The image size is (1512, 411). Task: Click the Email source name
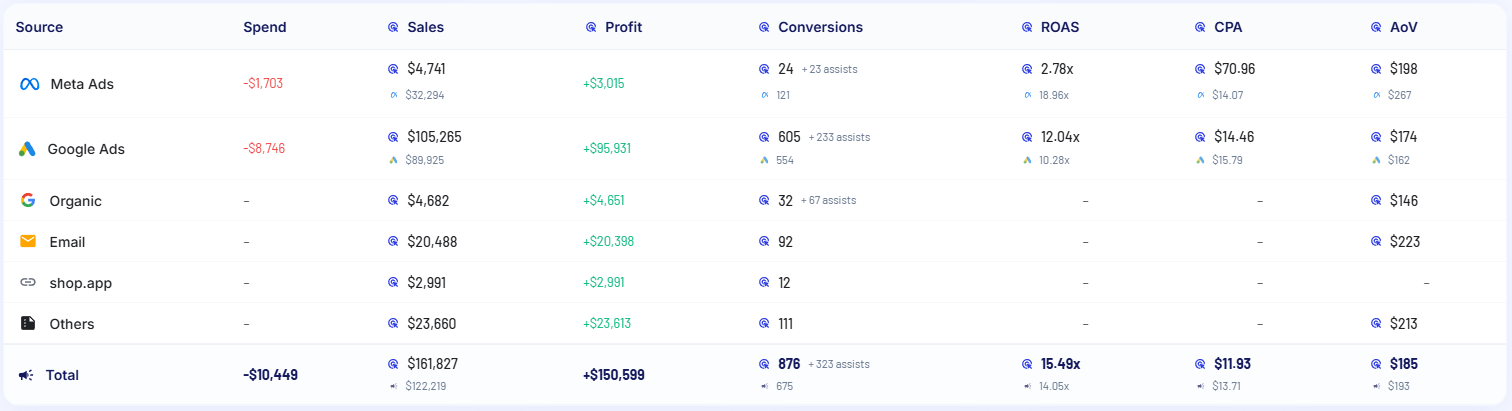tap(67, 242)
